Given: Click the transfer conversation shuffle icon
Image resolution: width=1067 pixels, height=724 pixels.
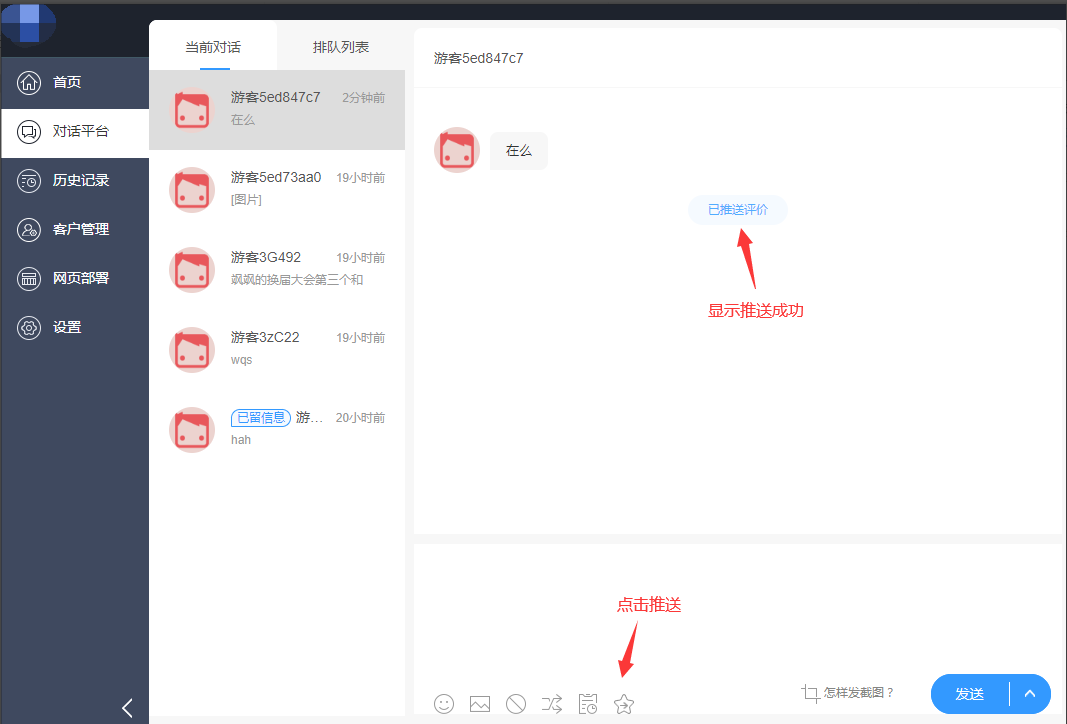Looking at the screenshot, I should (552, 704).
